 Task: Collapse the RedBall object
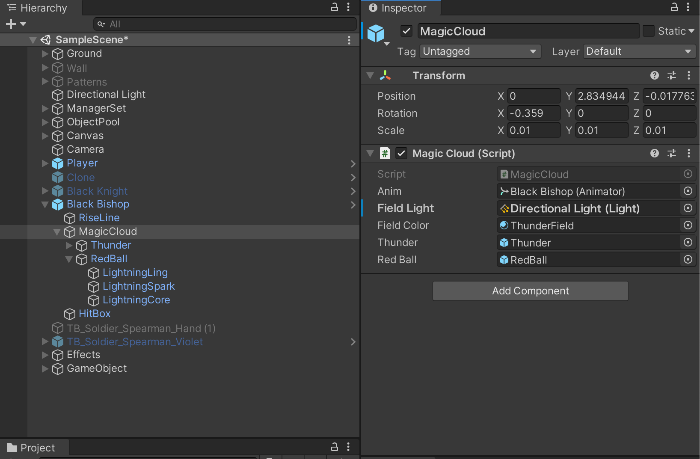pyautogui.click(x=69, y=259)
